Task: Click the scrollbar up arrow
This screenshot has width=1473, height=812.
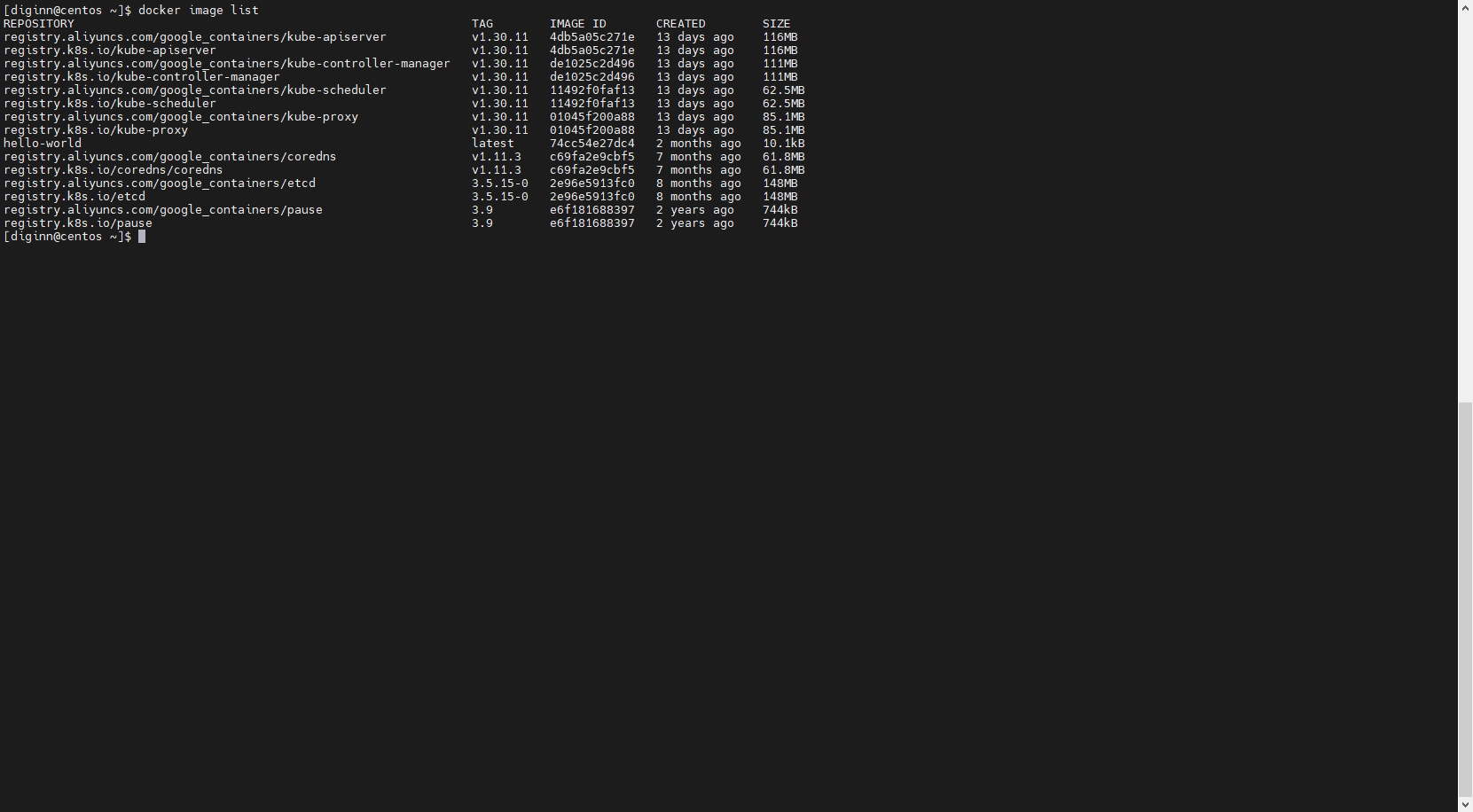Action: (1465, 7)
